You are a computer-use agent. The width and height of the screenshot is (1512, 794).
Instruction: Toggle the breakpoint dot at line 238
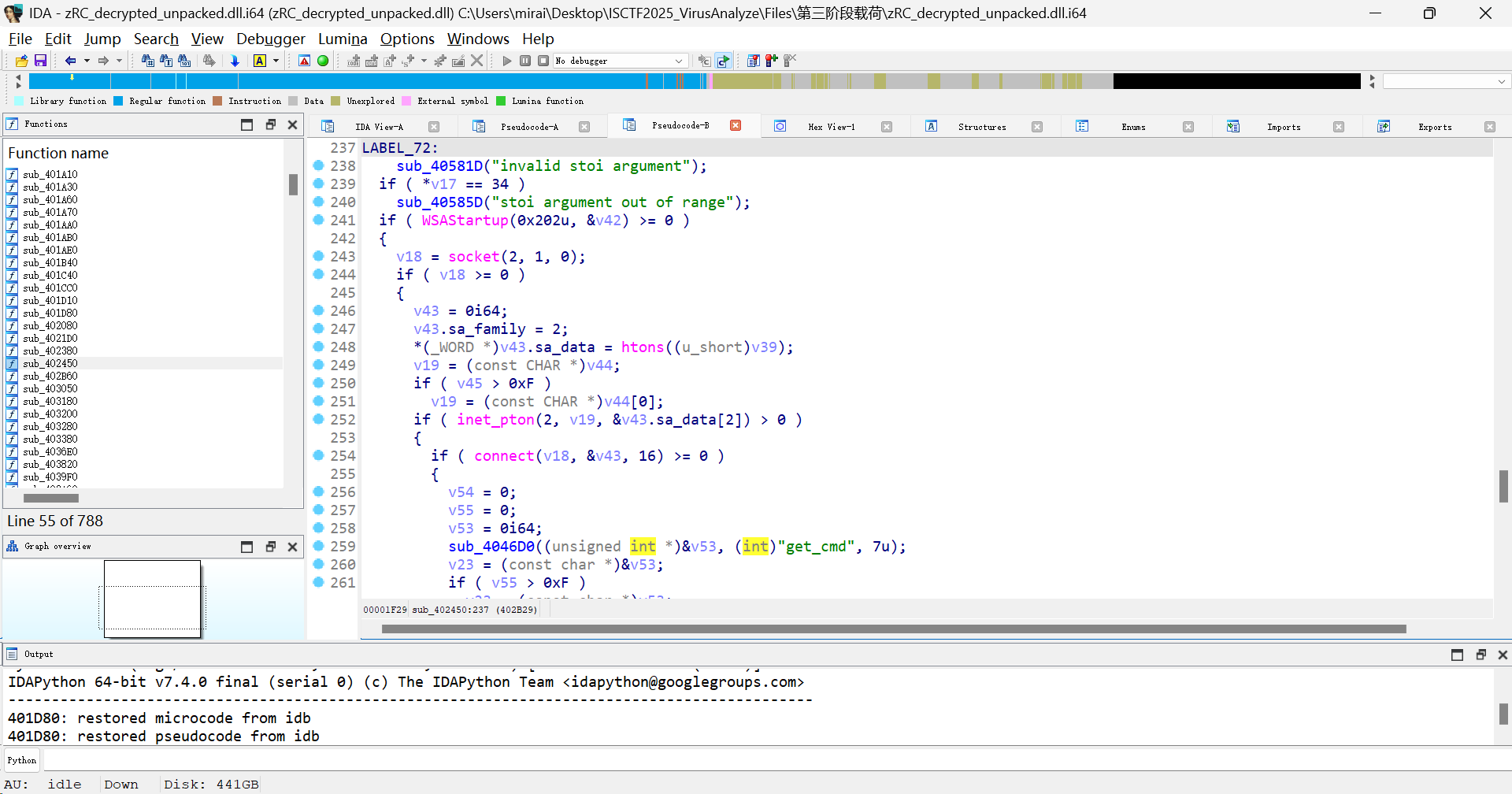(x=319, y=165)
